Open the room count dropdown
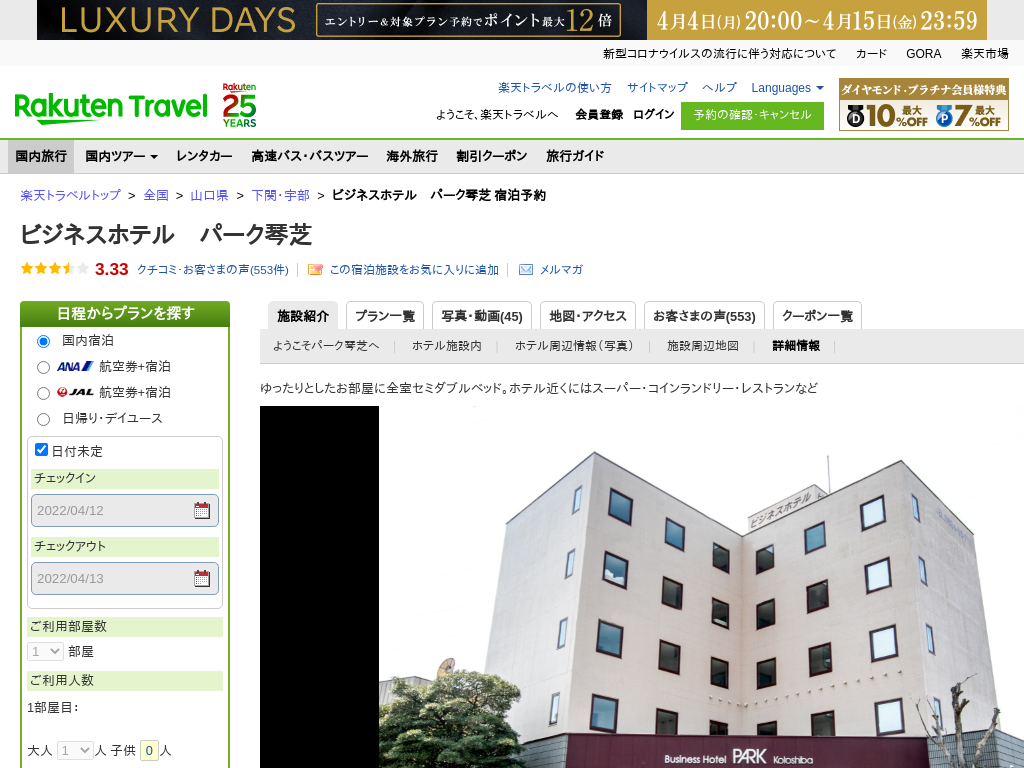 tap(46, 651)
